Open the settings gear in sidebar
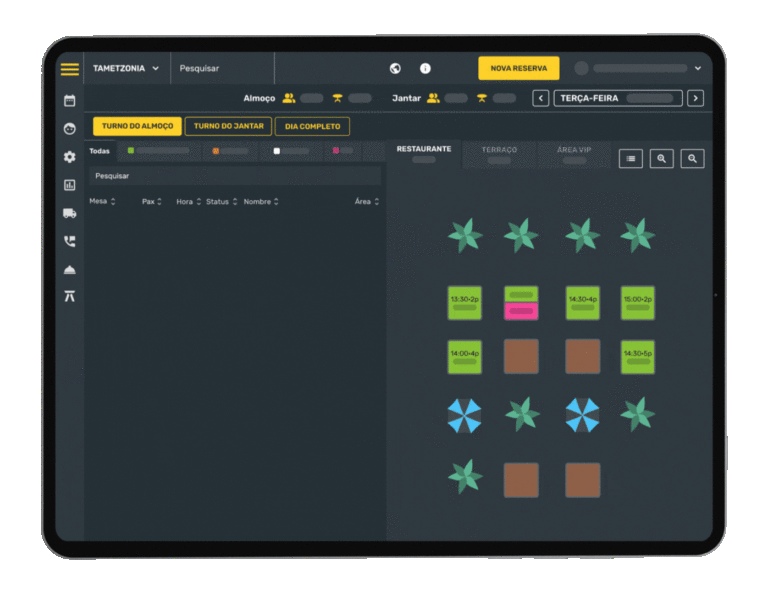The height and width of the screenshot is (594, 768). point(69,157)
